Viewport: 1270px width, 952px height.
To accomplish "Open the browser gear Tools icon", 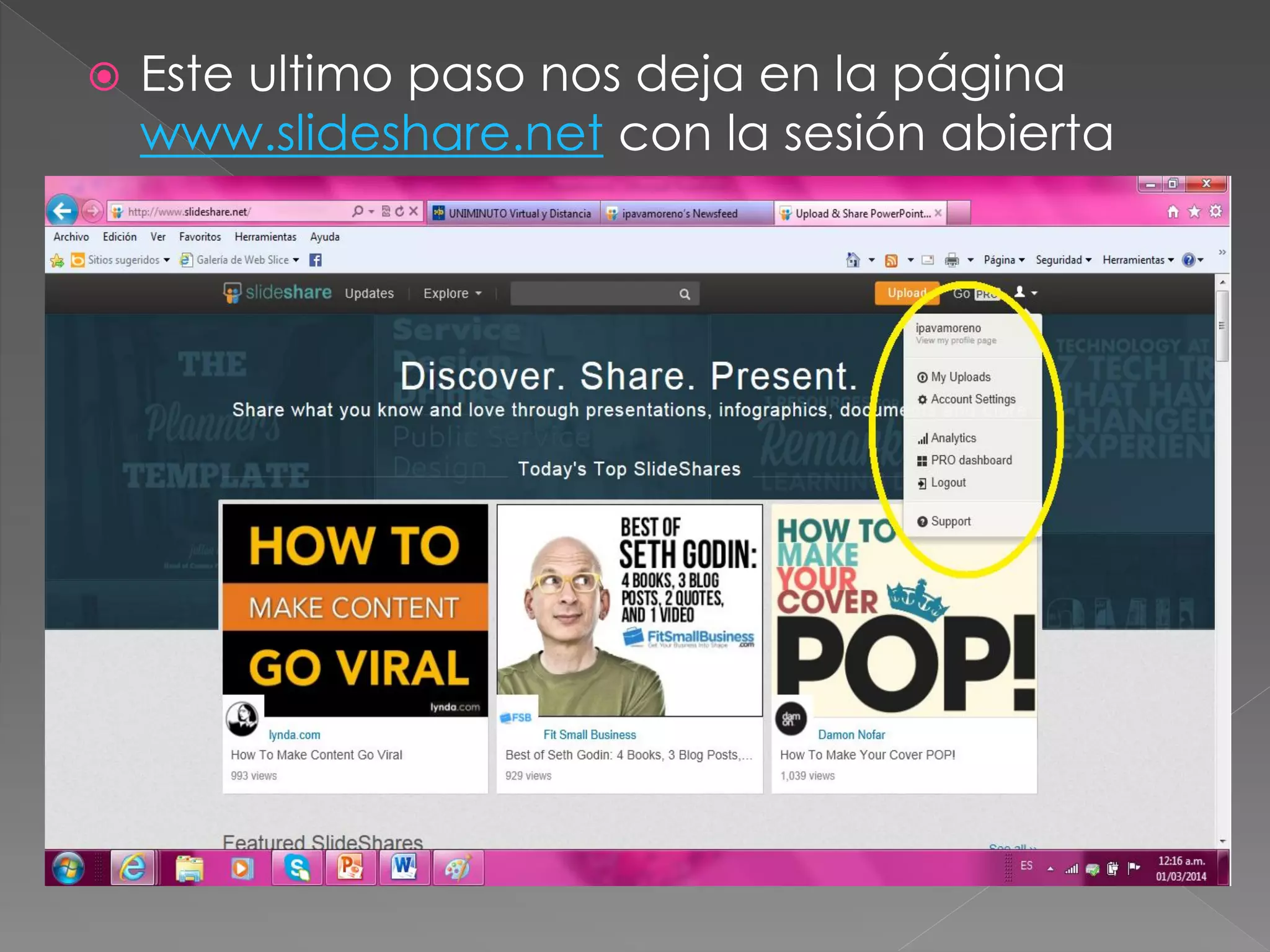I will (x=1215, y=211).
